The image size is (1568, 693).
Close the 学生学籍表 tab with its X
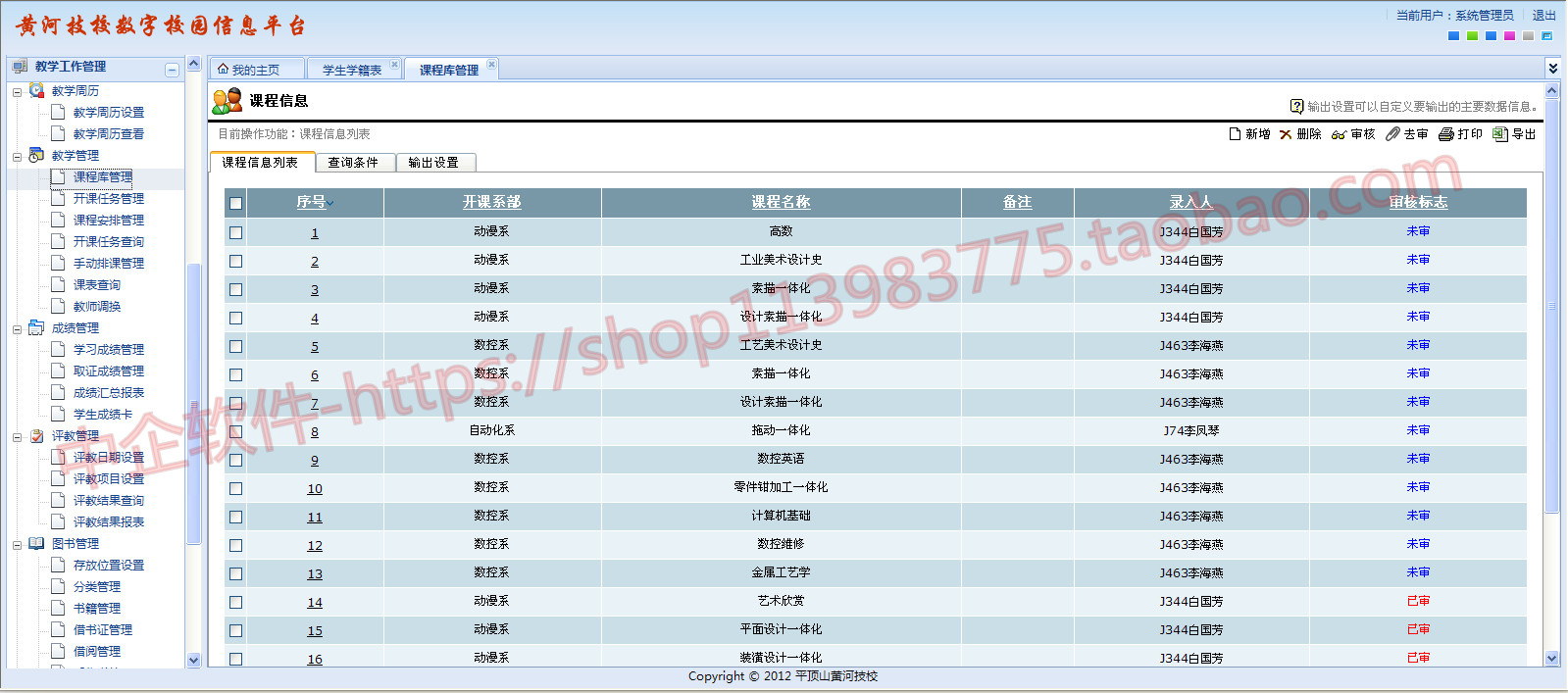point(394,65)
